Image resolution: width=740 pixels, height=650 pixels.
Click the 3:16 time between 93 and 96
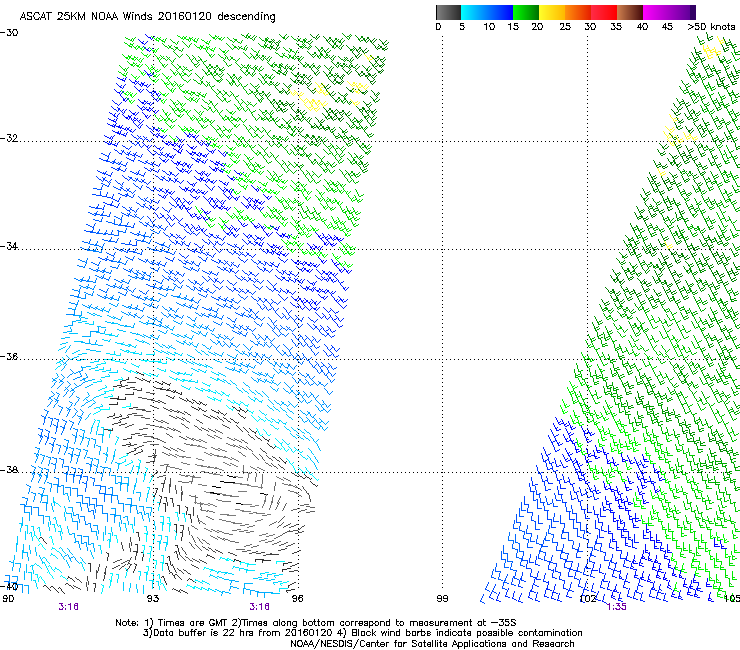click(x=260, y=607)
